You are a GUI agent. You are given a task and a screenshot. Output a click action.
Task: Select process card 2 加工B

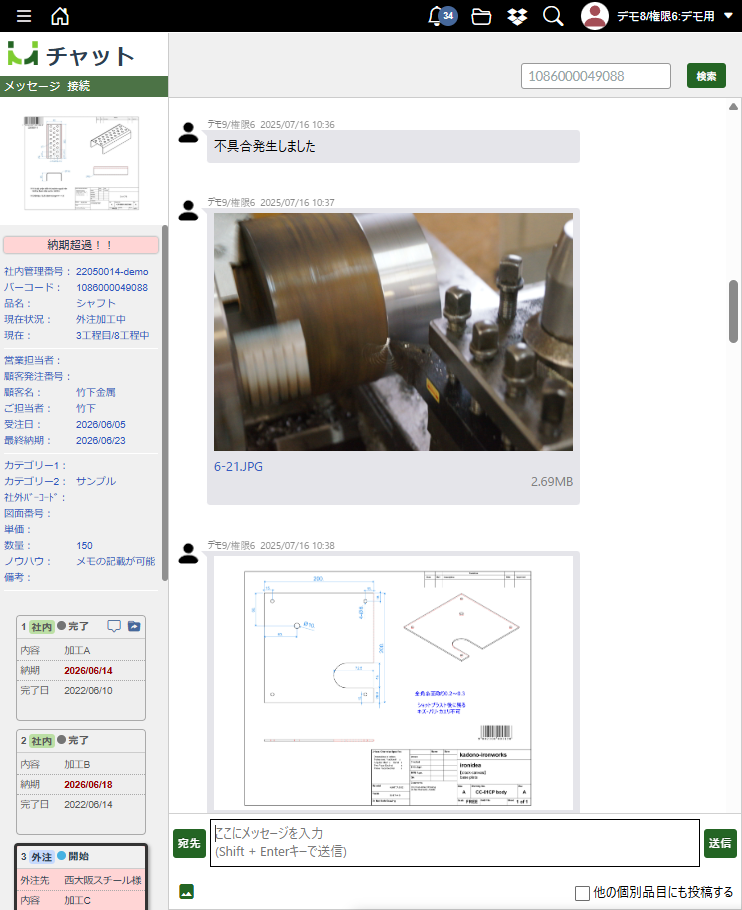tap(81, 781)
